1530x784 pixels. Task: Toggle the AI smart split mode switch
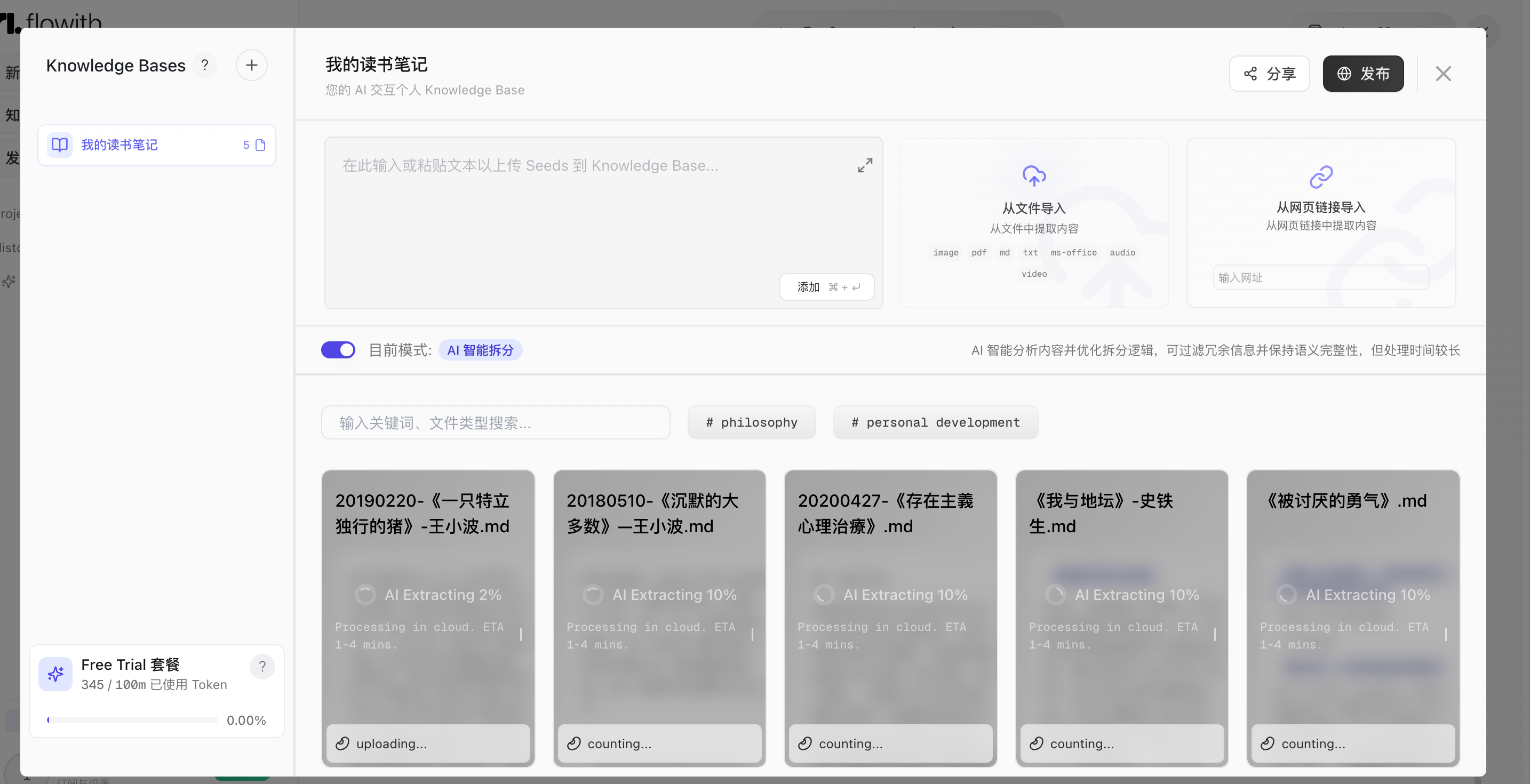pyautogui.click(x=338, y=350)
